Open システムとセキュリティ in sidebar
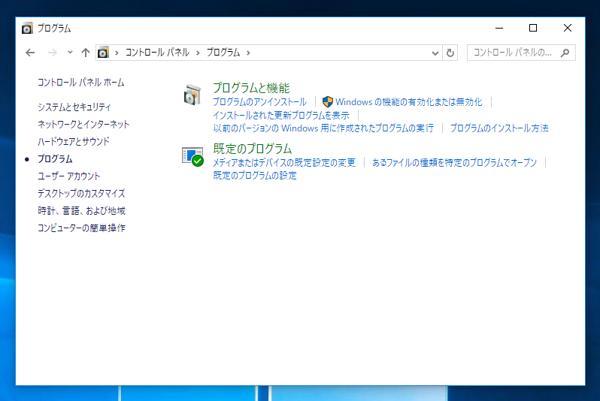 [x=74, y=107]
